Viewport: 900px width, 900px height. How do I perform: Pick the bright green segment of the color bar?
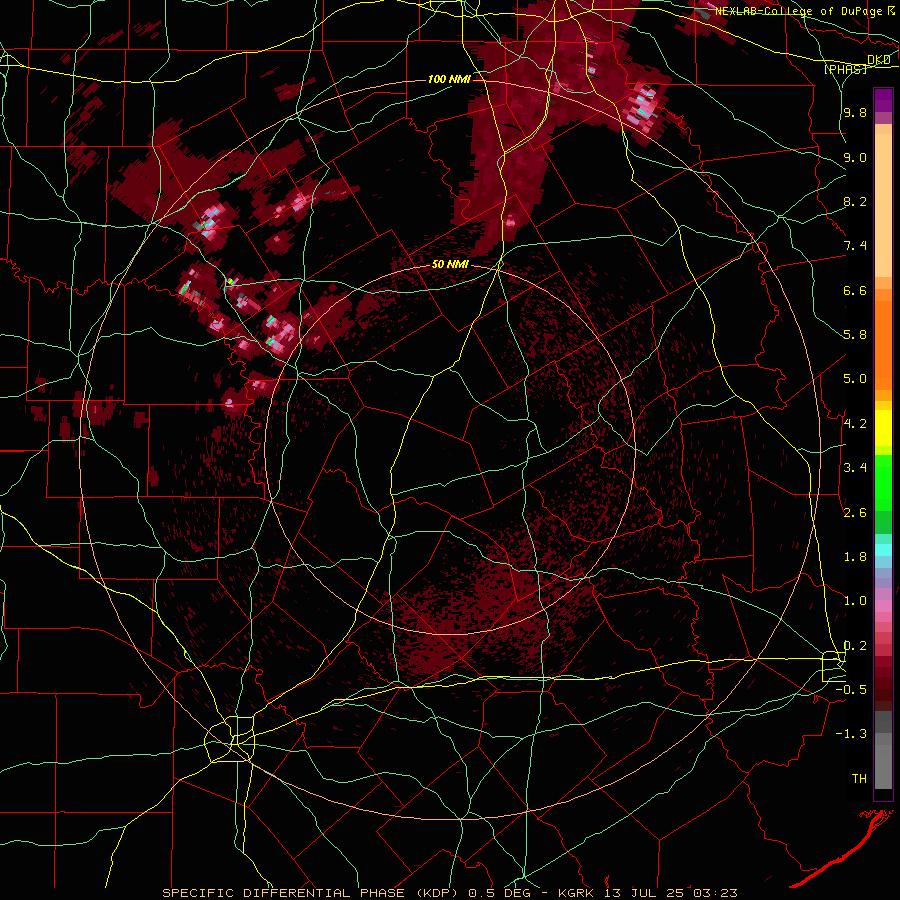click(x=883, y=482)
